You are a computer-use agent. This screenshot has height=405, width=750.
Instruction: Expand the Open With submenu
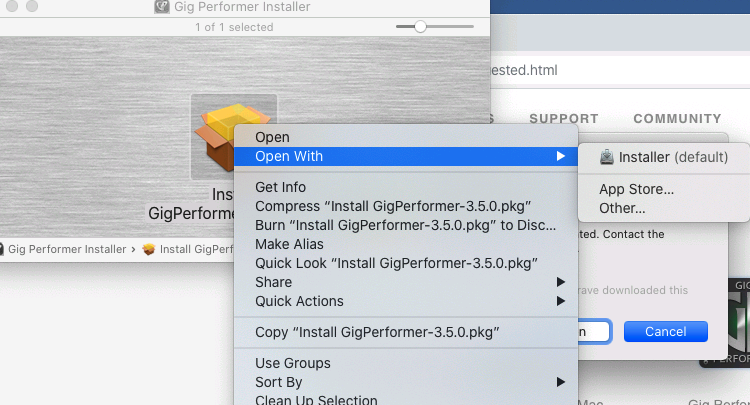(x=406, y=156)
